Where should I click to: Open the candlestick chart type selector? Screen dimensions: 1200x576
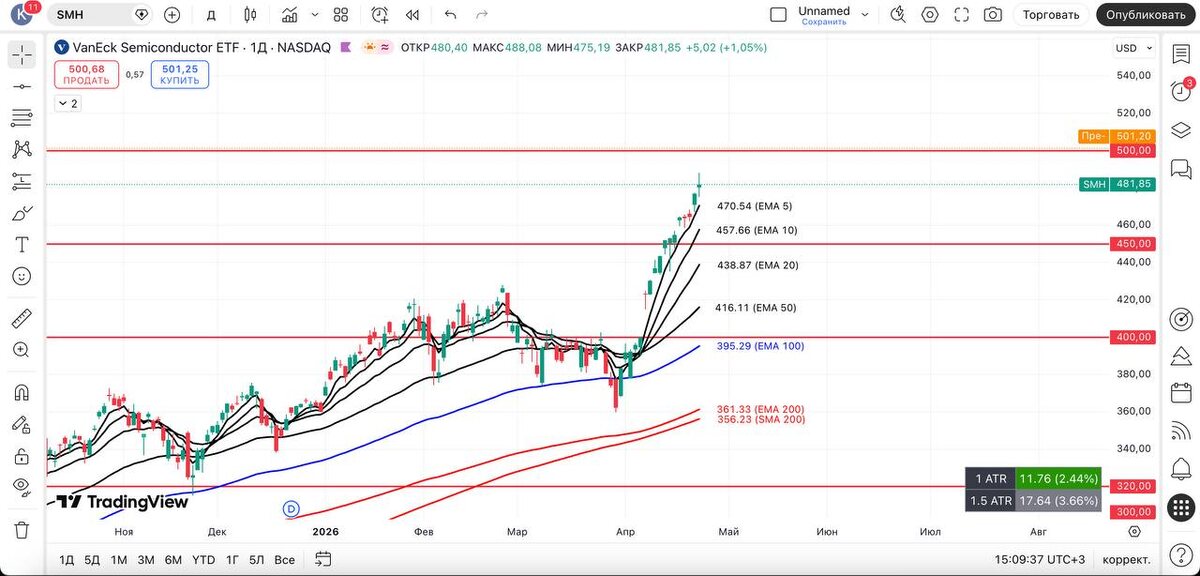(250, 15)
